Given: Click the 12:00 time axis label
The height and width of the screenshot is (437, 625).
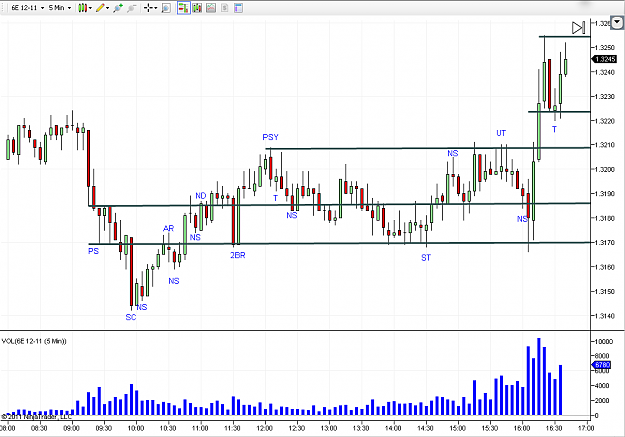Looking at the screenshot, I should point(264,428).
